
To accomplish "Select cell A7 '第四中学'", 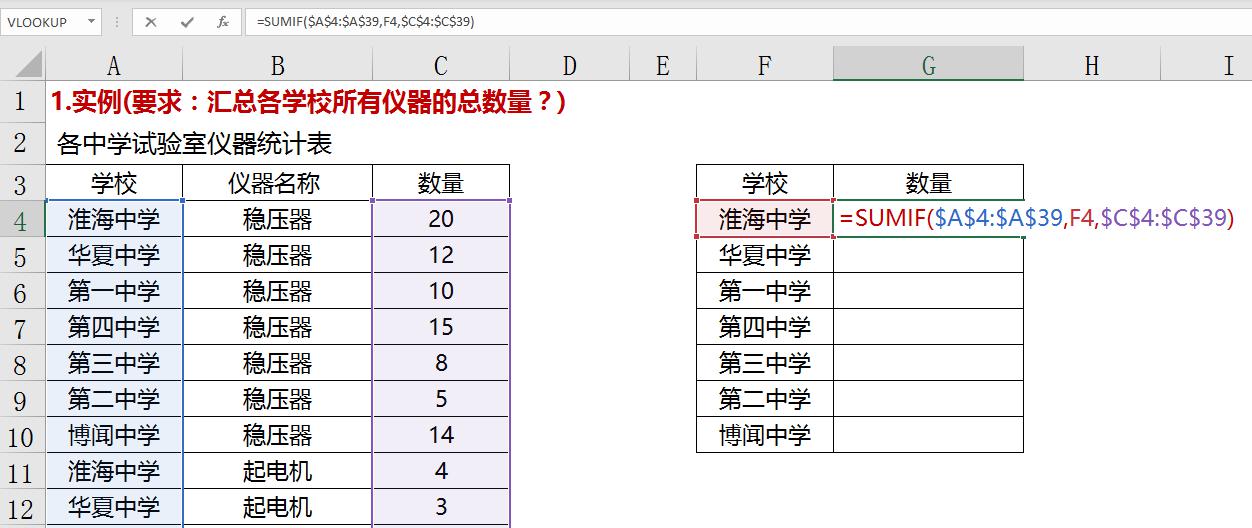I will (114, 327).
